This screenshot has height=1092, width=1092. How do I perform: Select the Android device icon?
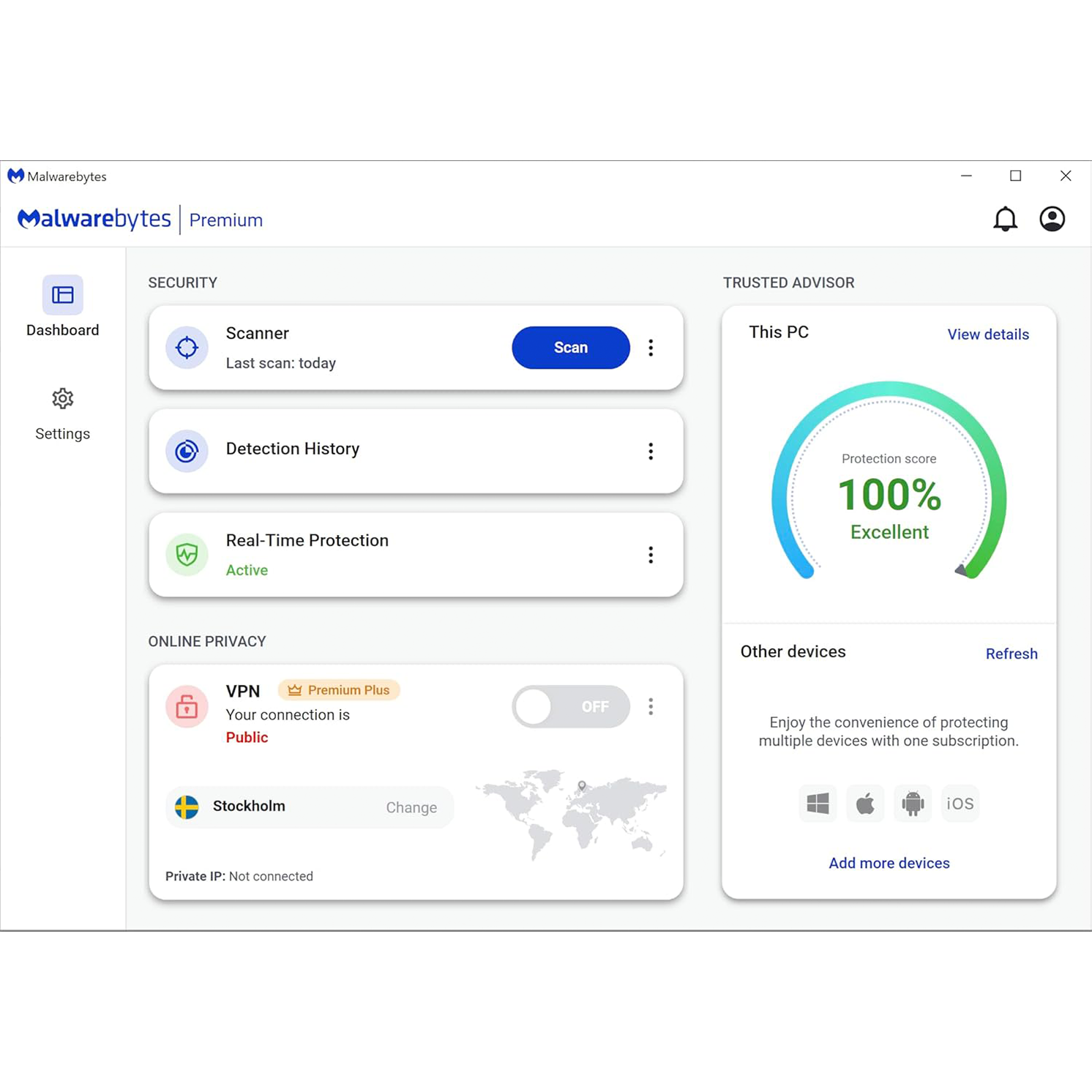click(x=913, y=803)
